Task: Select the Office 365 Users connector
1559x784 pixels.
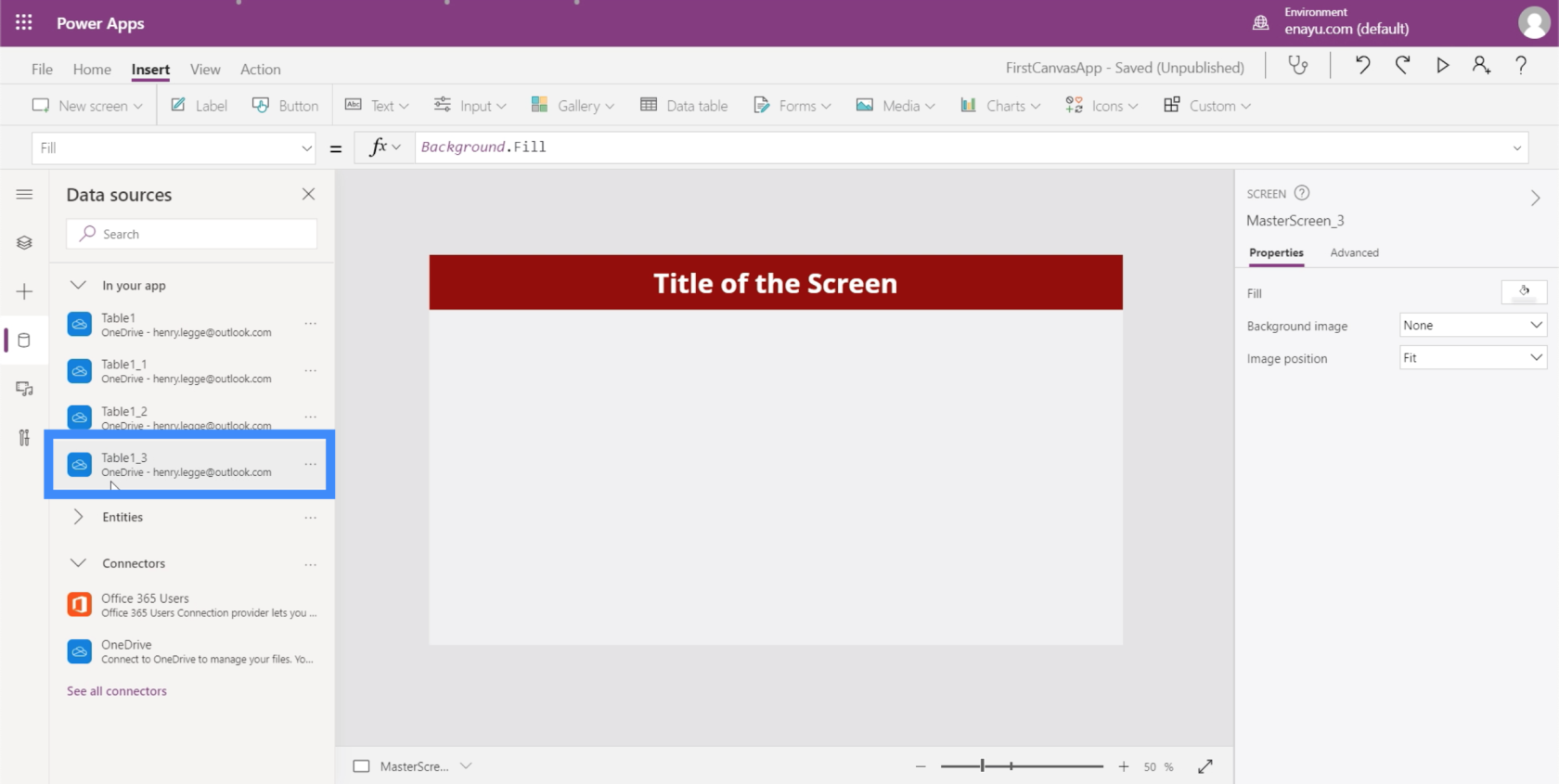Action: 191,605
